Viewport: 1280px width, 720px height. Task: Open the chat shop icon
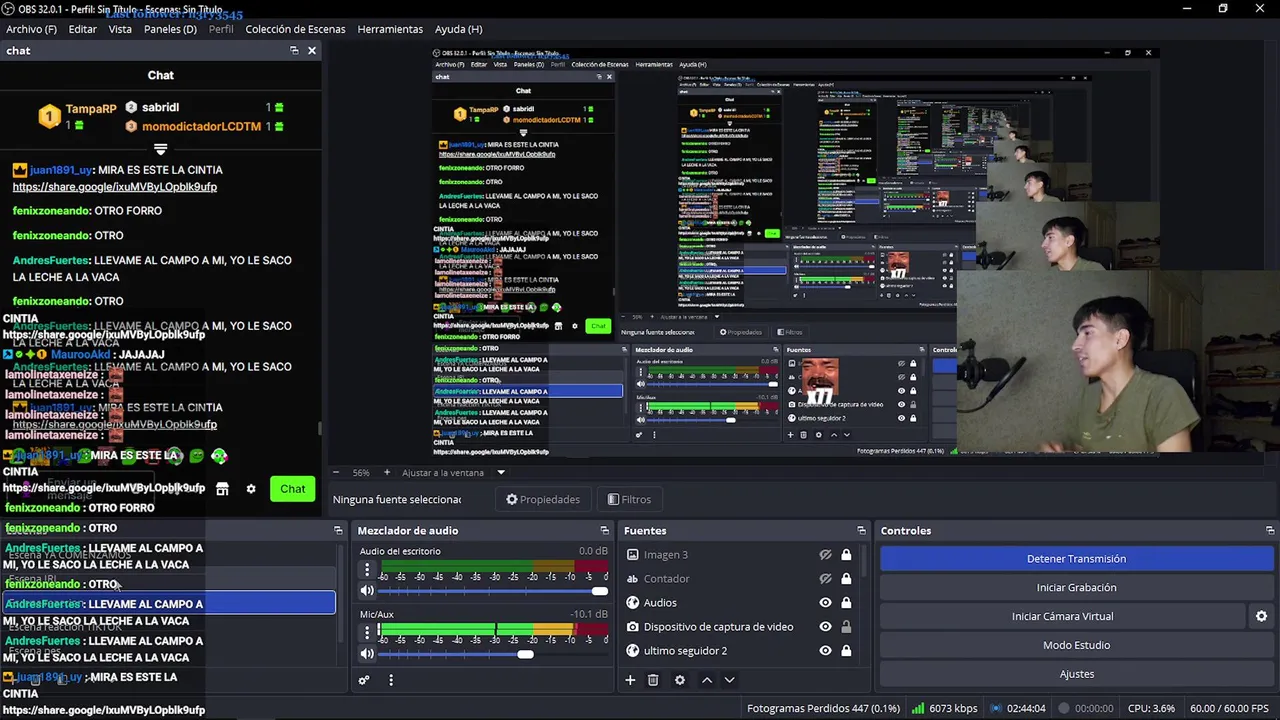tap(222, 489)
